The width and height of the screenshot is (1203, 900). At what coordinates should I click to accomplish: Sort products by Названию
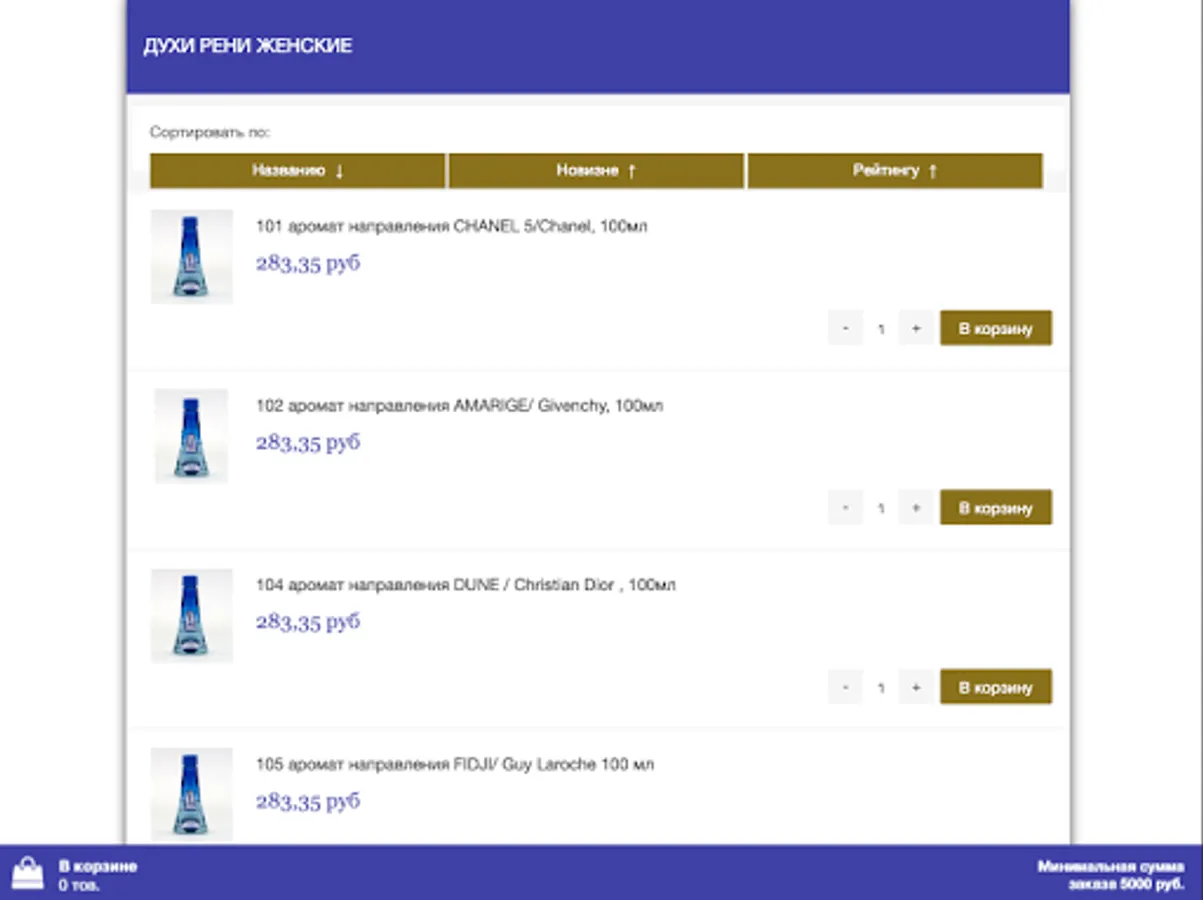(297, 171)
